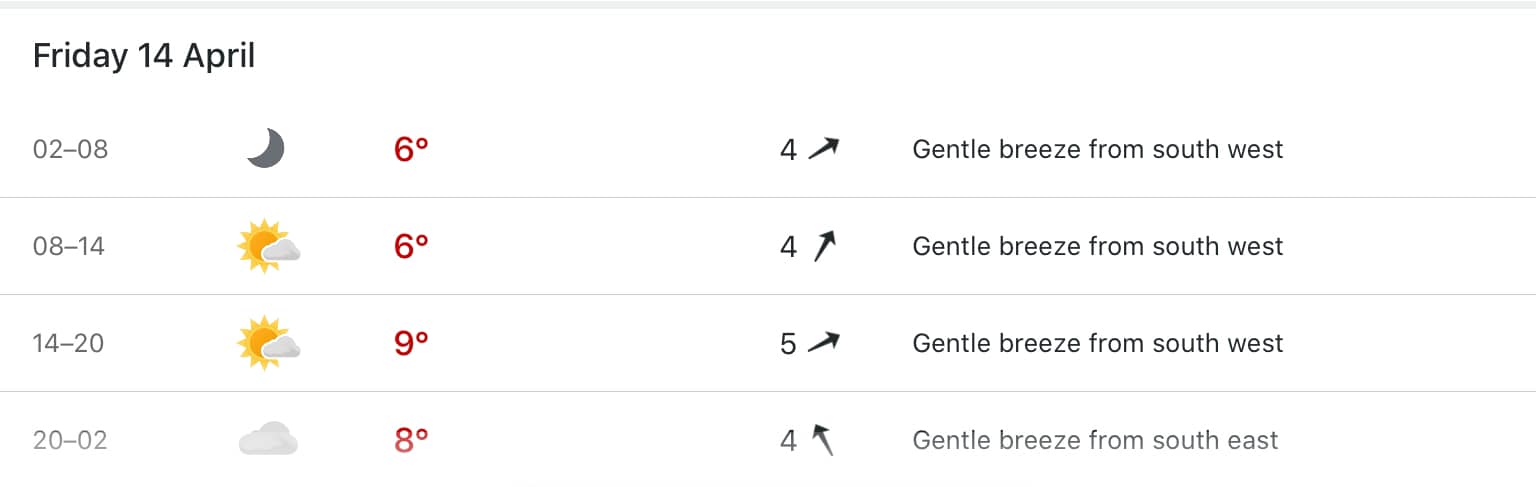The height and width of the screenshot is (487, 1536).
Task: Select the Friday 14 April heading
Action: (144, 56)
